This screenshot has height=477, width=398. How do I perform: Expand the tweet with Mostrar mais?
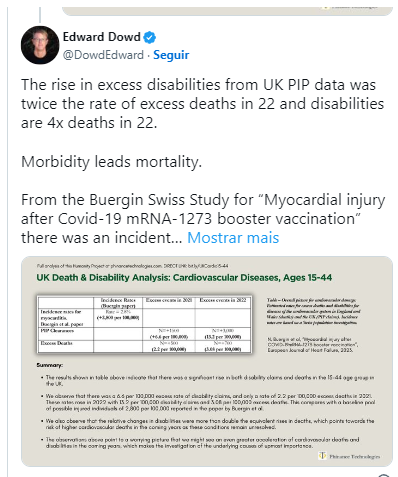coord(233,238)
